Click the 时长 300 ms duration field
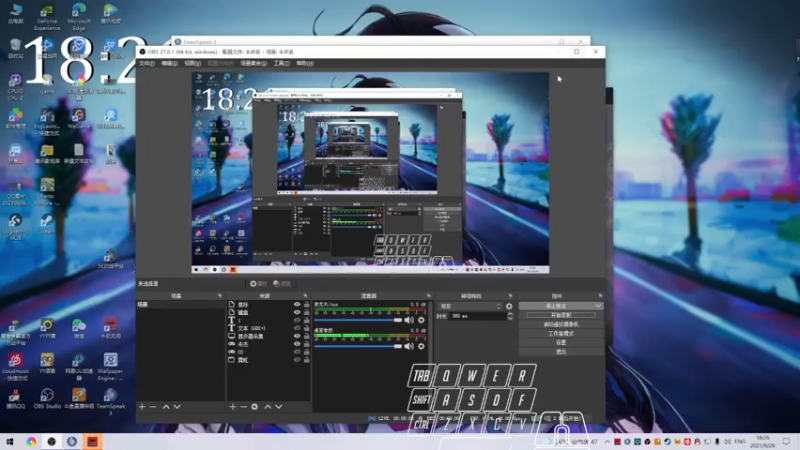This screenshot has height=450, width=800. (x=478, y=316)
